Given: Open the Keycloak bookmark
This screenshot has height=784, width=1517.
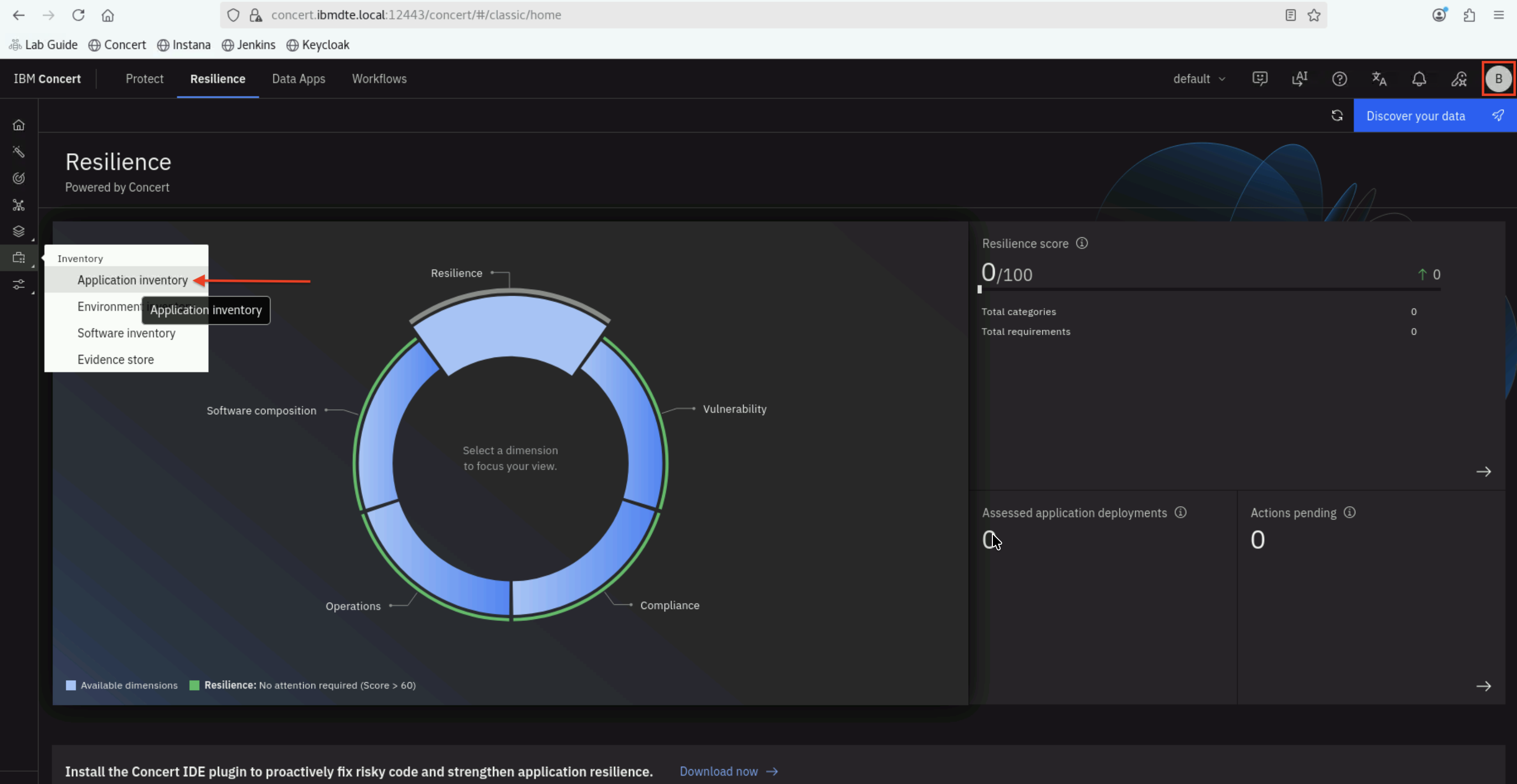Looking at the screenshot, I should 318,44.
